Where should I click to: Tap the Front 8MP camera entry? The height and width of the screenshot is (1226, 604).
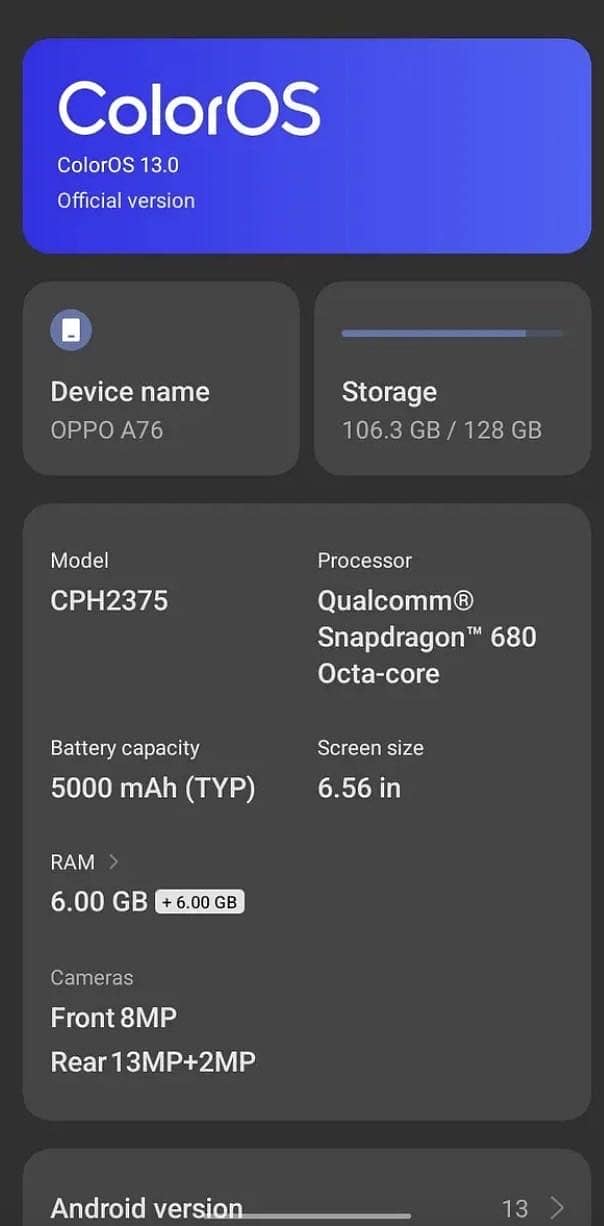[114, 1018]
